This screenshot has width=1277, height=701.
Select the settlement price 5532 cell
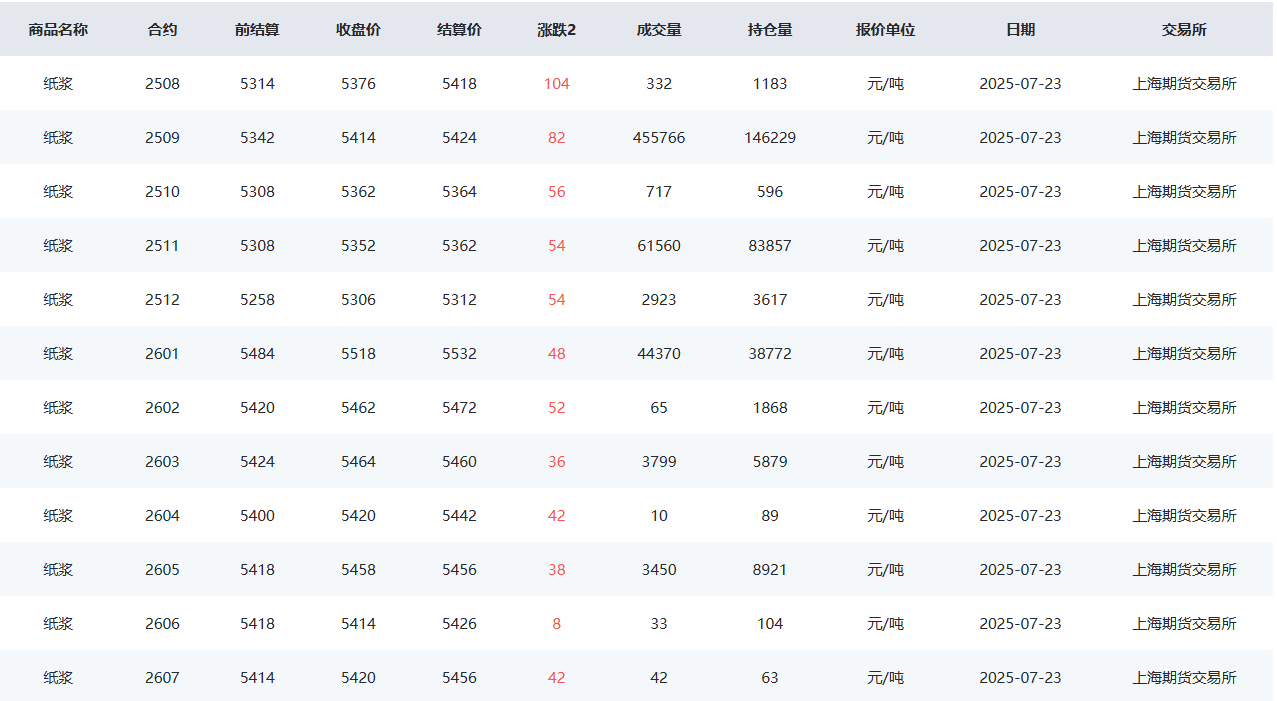459,354
